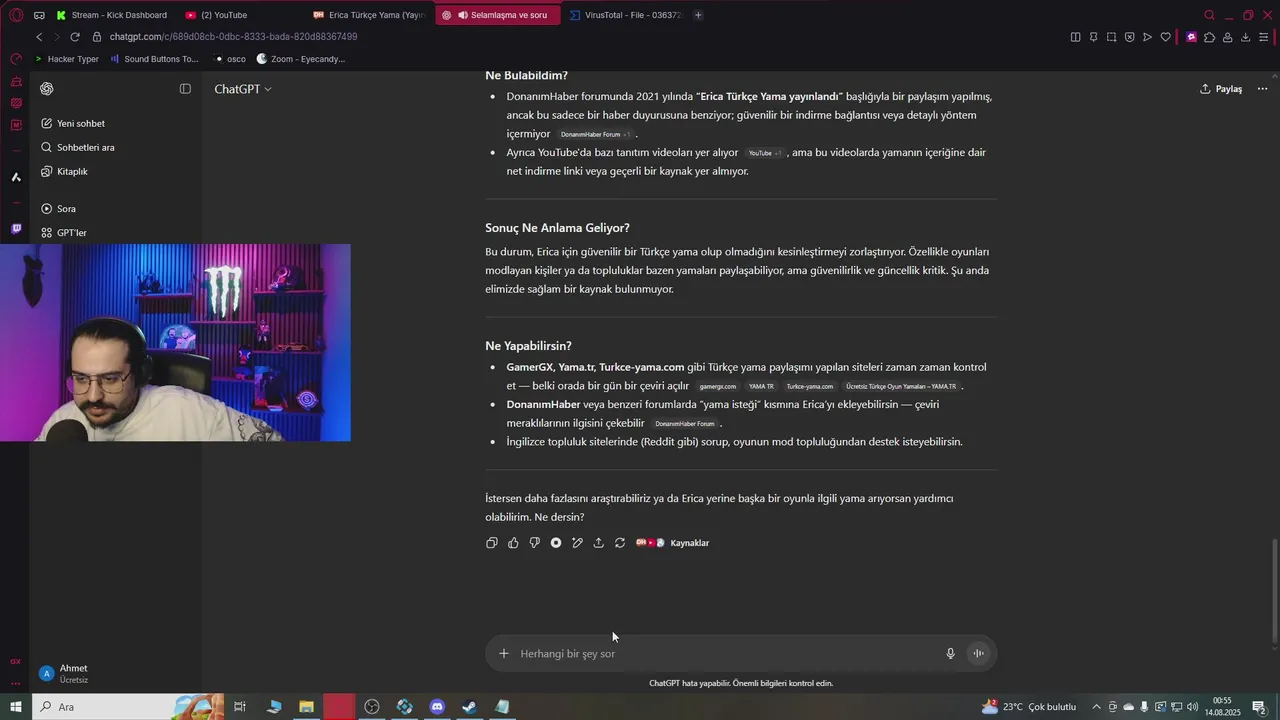Viewport: 1280px width, 720px height.
Task: Open Zoom - Eyecandy bookmark
Action: pos(300,59)
